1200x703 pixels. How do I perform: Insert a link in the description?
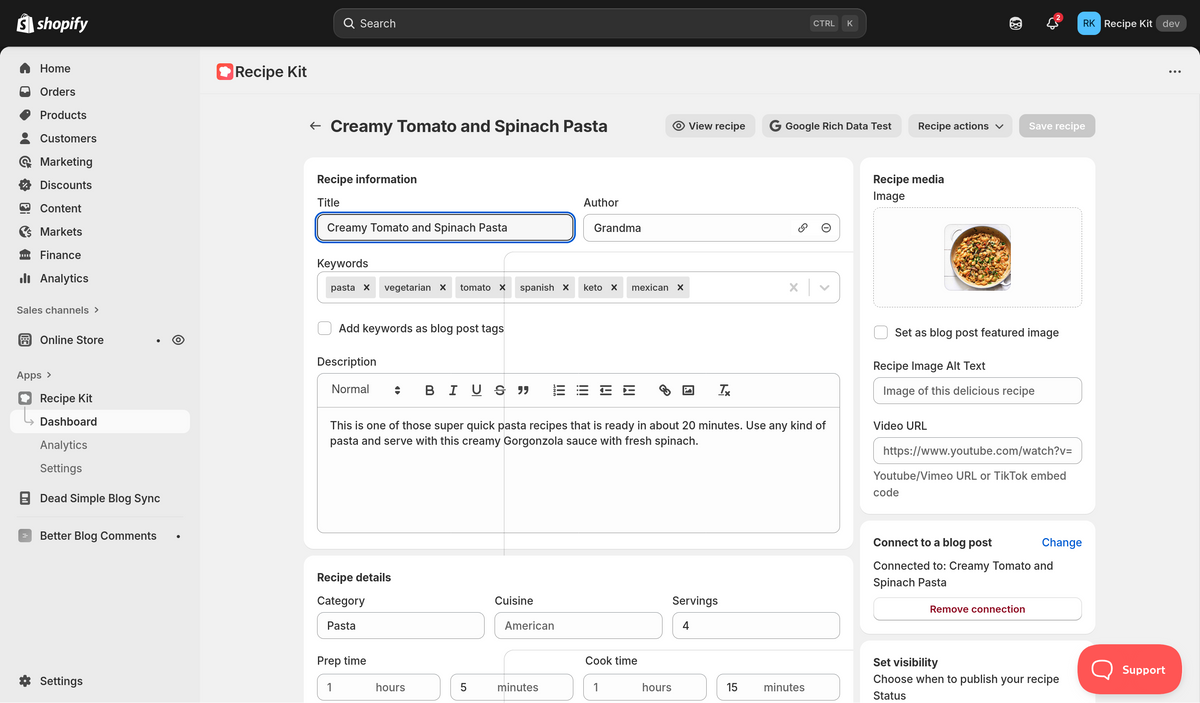(x=665, y=390)
